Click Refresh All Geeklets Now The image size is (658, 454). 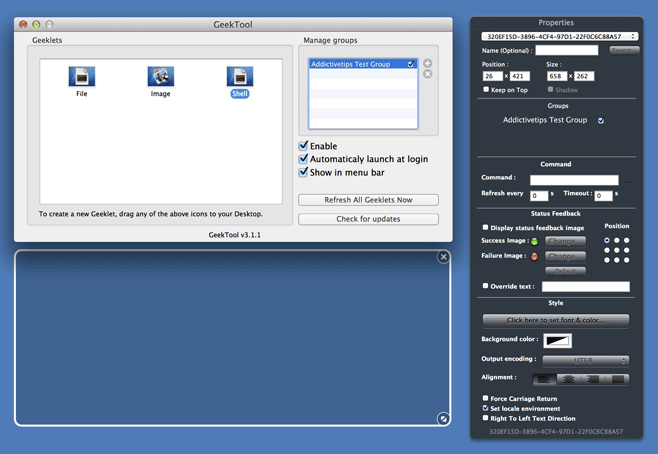[x=368, y=200]
